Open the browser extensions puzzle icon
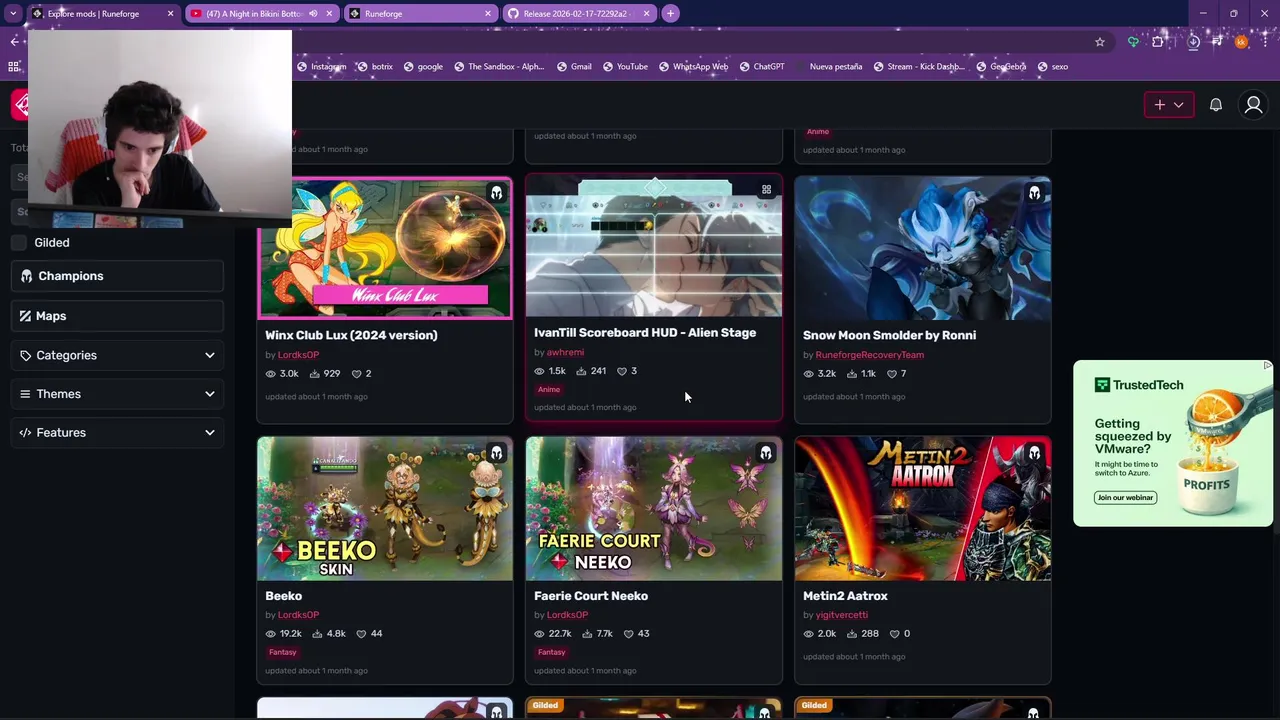1280x720 pixels. [x=1158, y=42]
